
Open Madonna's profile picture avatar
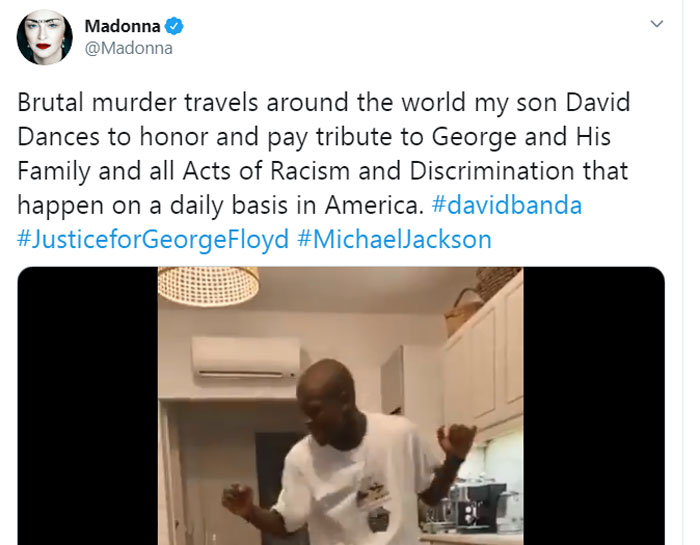click(45, 37)
